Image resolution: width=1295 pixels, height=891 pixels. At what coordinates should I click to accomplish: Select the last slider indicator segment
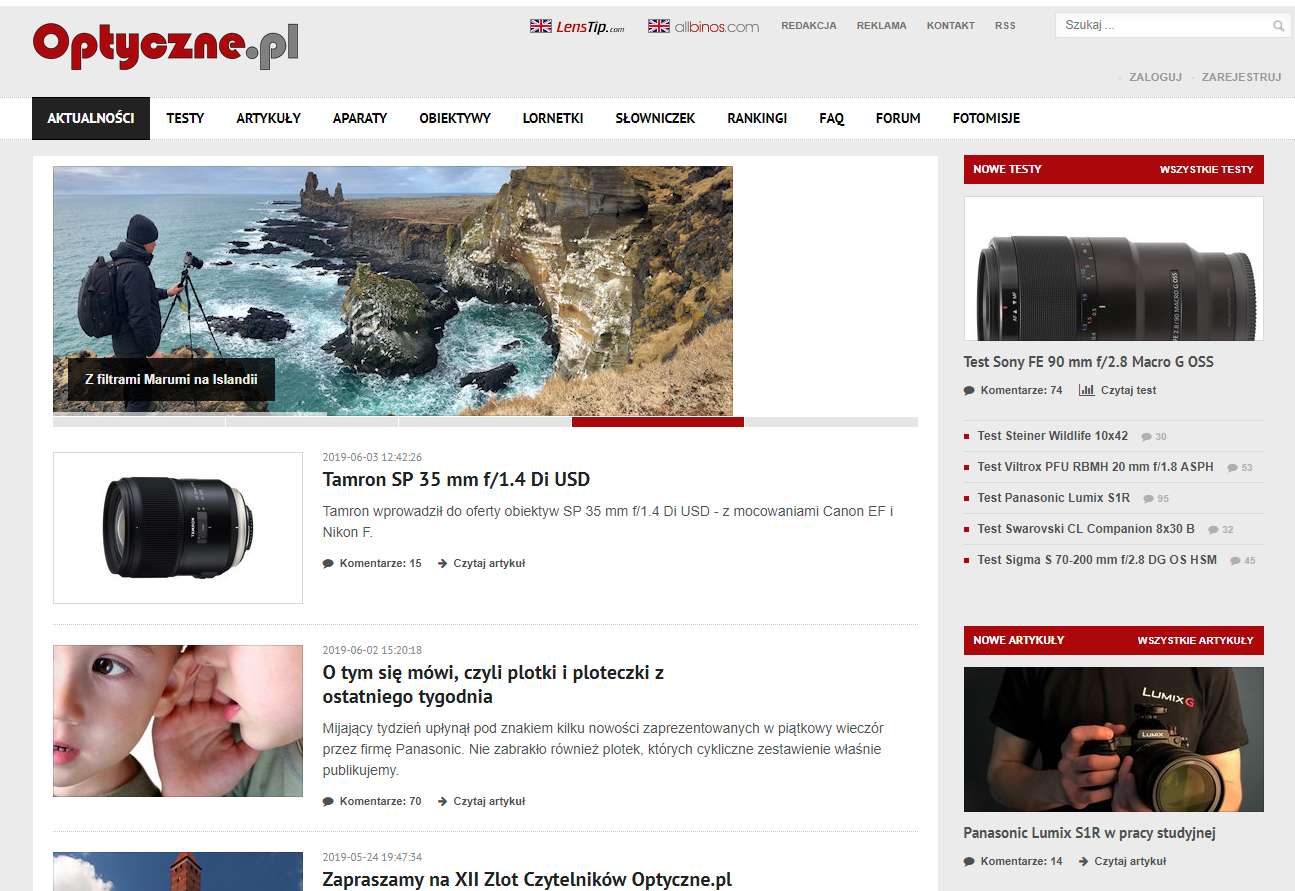(831, 422)
